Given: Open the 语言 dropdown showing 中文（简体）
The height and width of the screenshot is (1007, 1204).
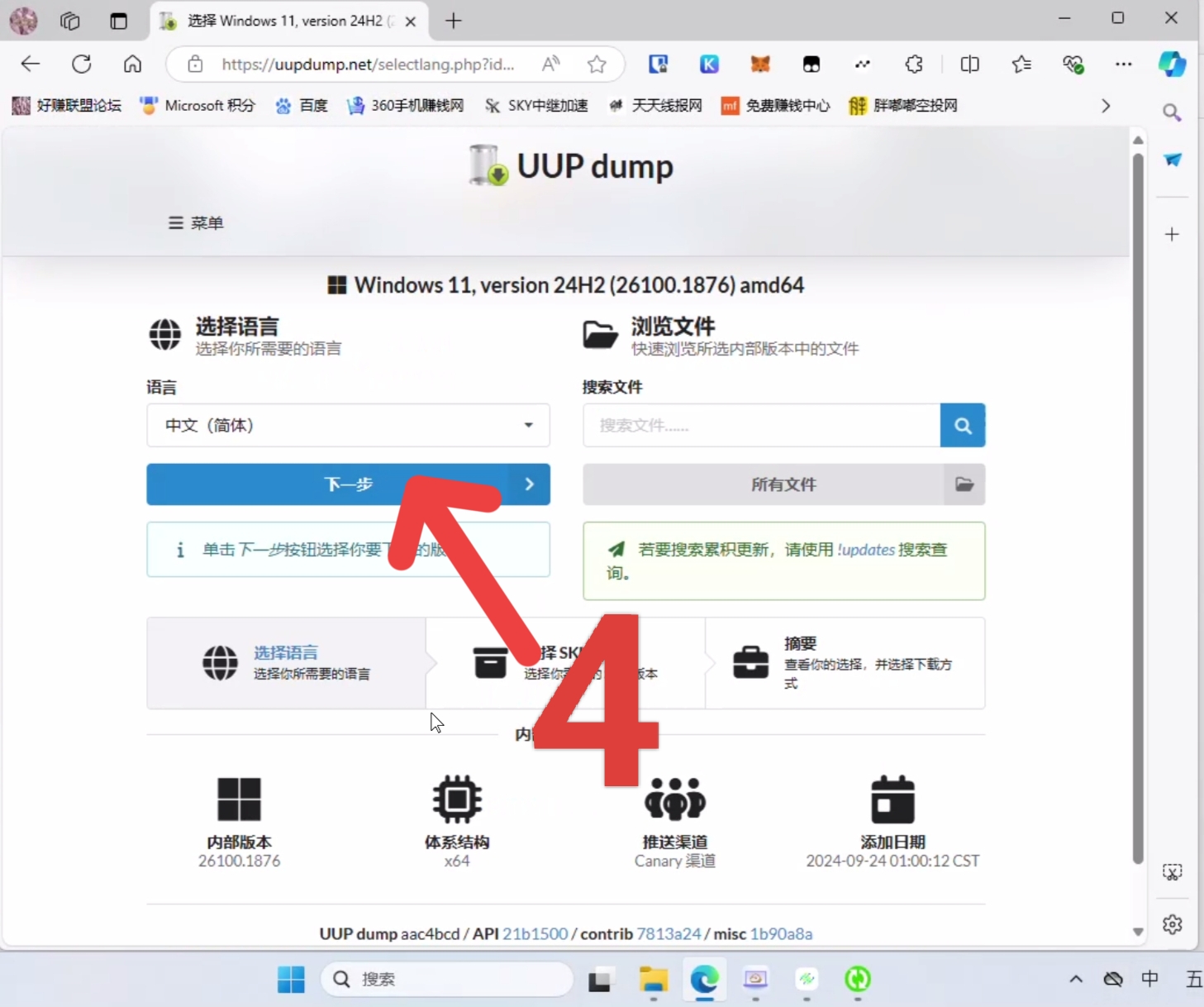Looking at the screenshot, I should (x=348, y=425).
